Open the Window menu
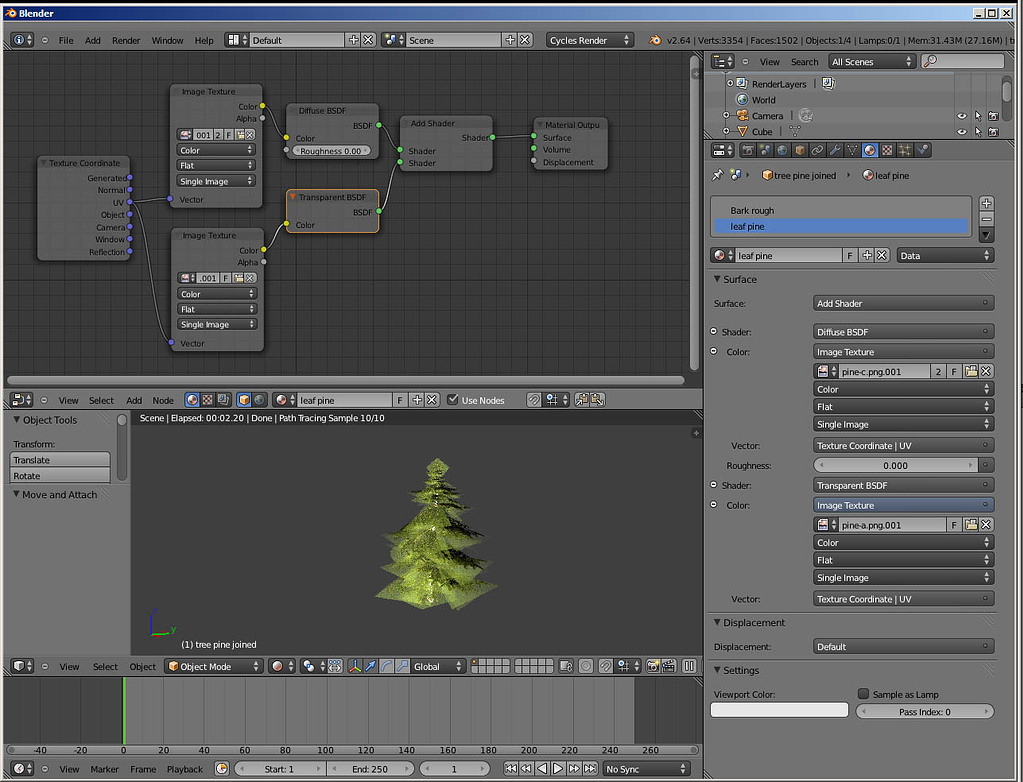Screen dimensions: 1023x782 (167, 40)
